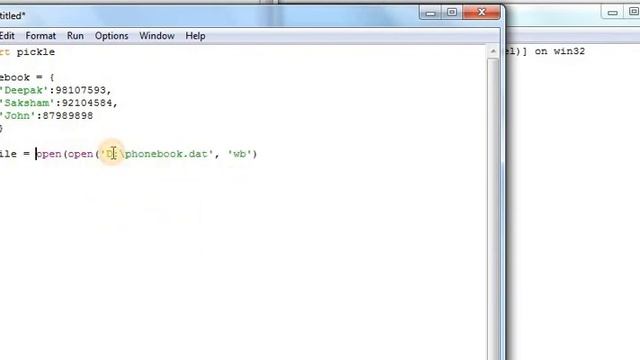The height and width of the screenshot is (360, 640).
Task: Open the Edit menu
Action: (x=7, y=36)
